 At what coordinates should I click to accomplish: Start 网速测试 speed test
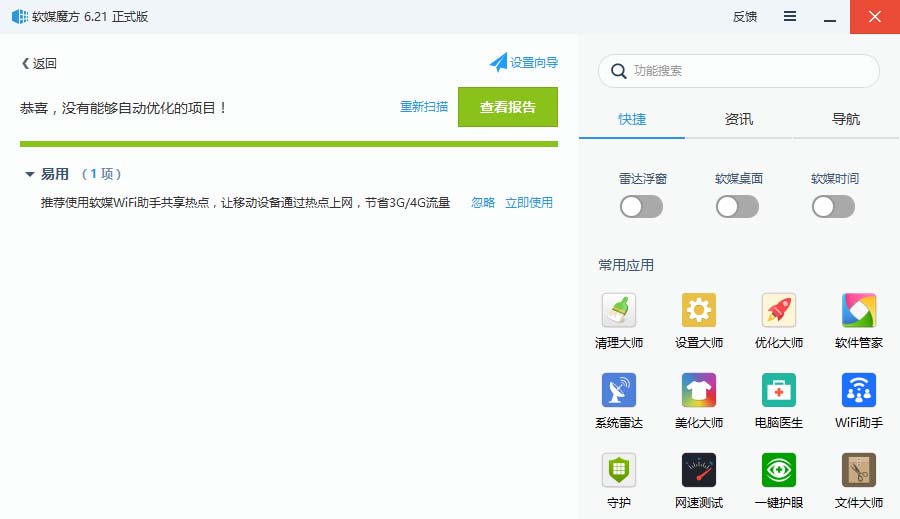coord(699,470)
